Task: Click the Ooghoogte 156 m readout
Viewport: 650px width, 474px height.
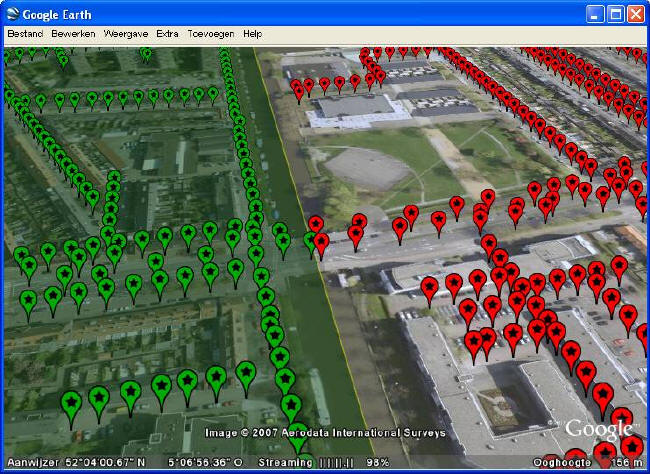Action: (587, 462)
